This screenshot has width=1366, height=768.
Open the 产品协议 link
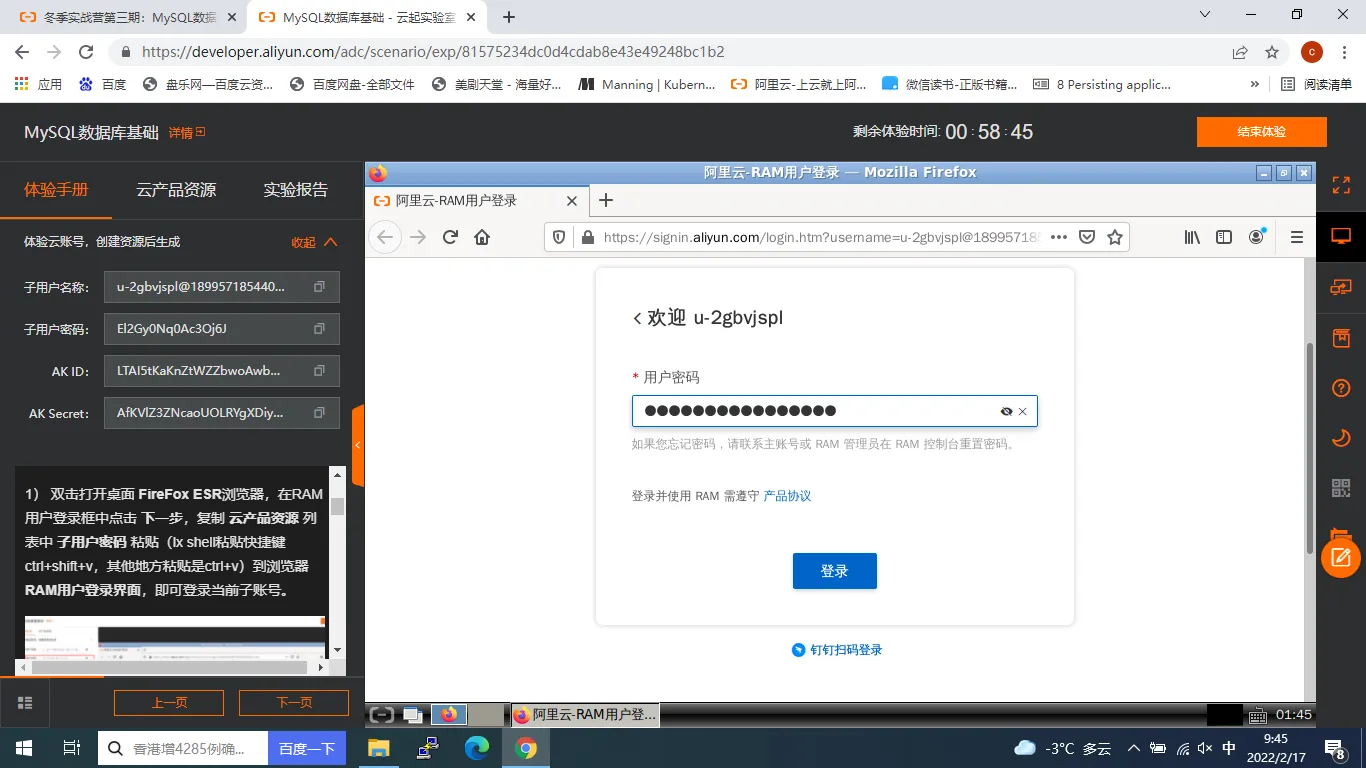[787, 496]
